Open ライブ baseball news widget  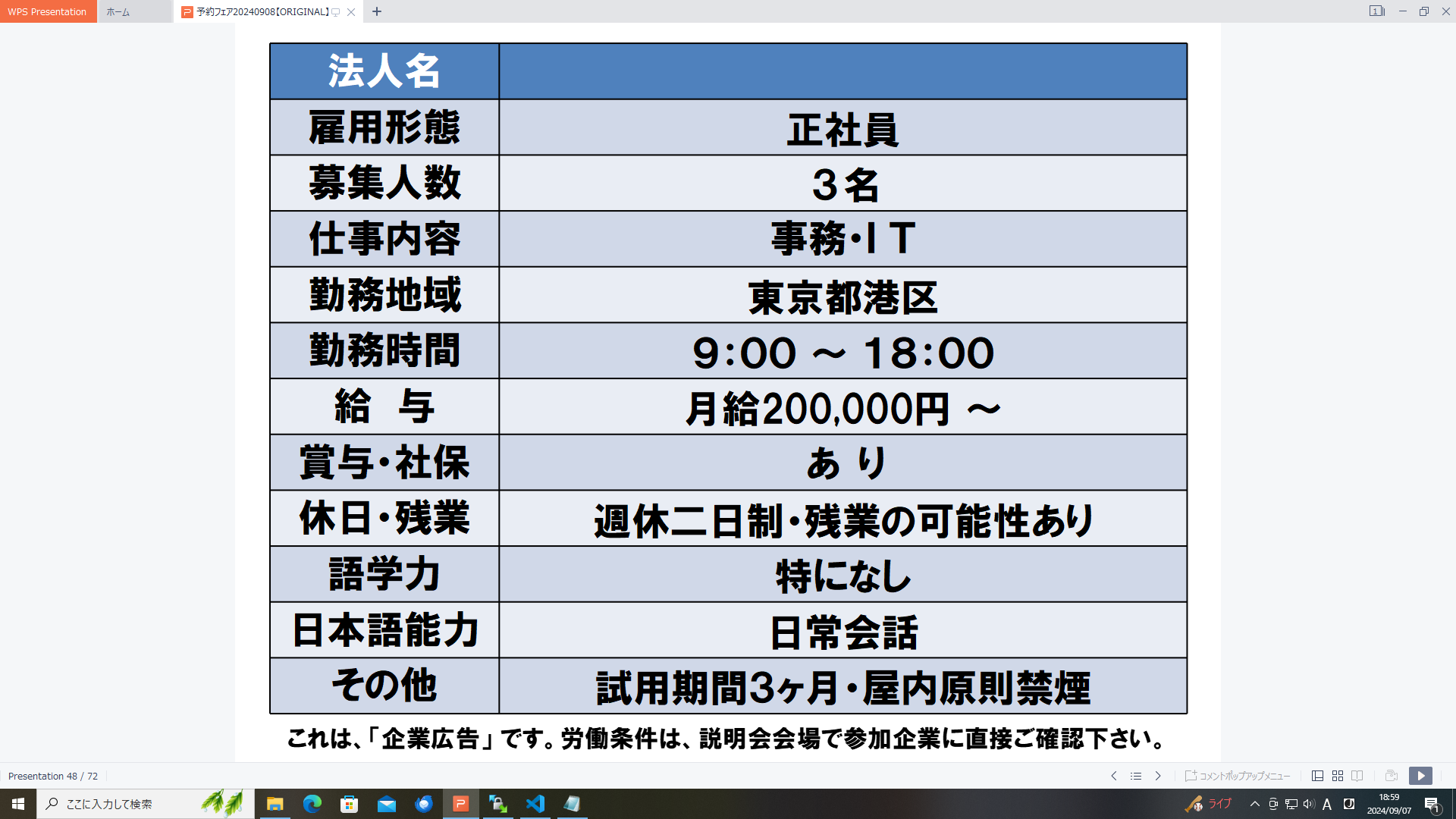[1209, 804]
